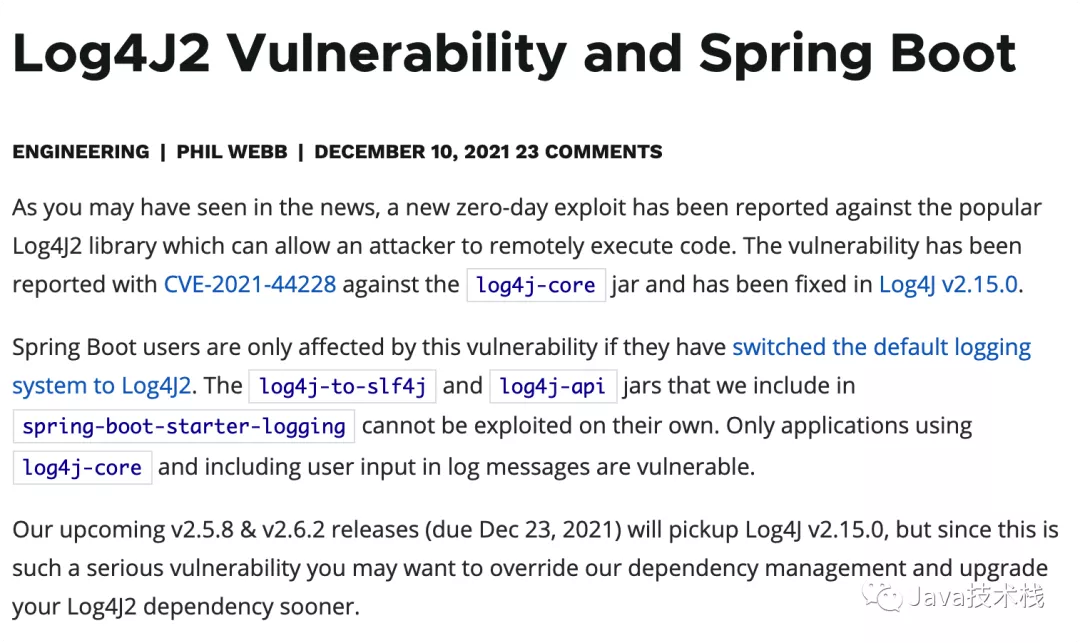Click the article title heading
1080x643 pixels.
click(x=514, y=53)
